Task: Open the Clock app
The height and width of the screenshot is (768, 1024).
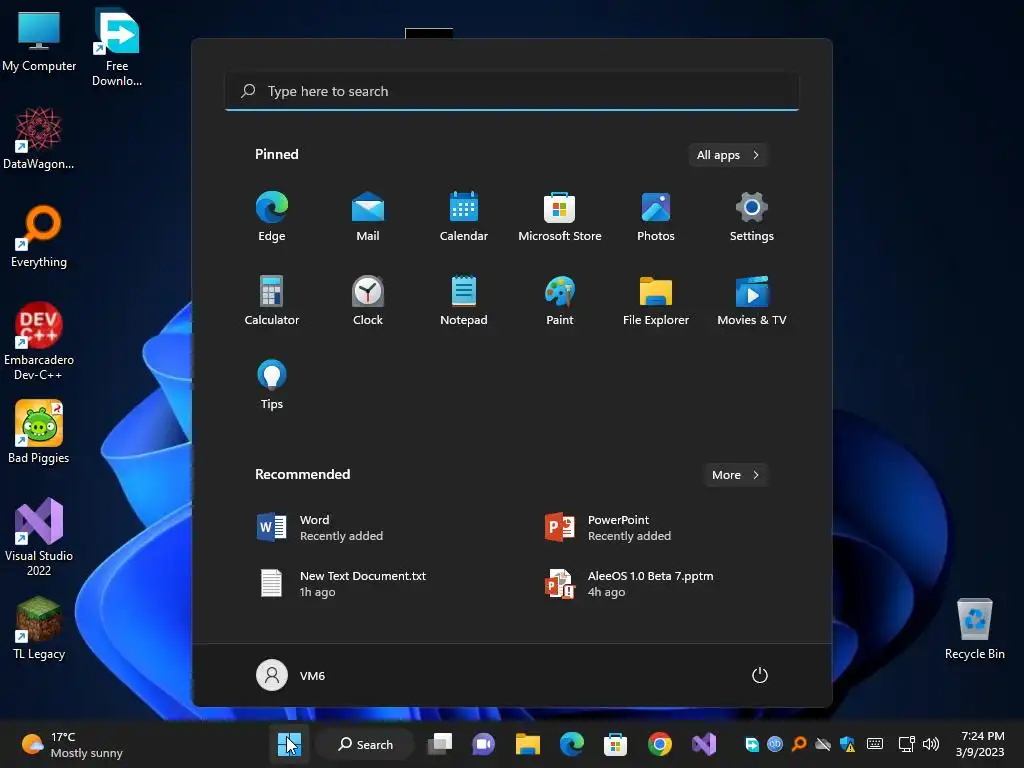Action: click(x=368, y=300)
